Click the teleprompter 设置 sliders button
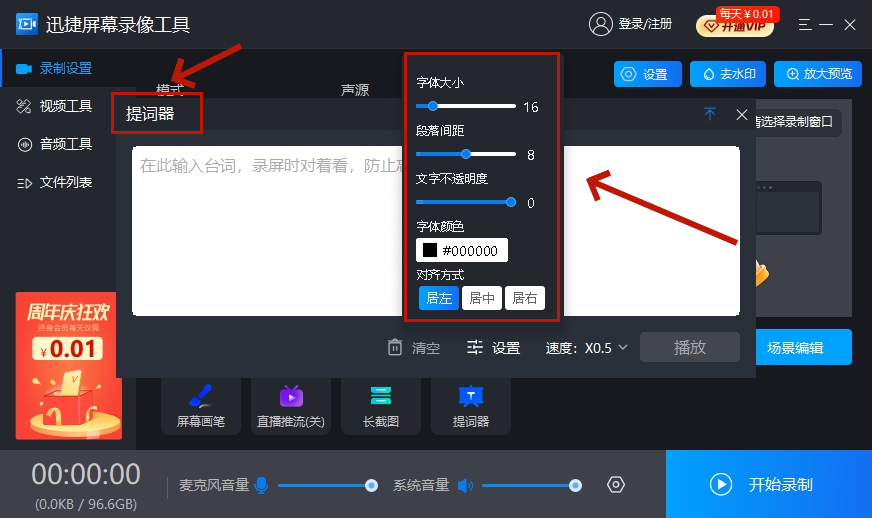872x518 pixels. click(494, 348)
